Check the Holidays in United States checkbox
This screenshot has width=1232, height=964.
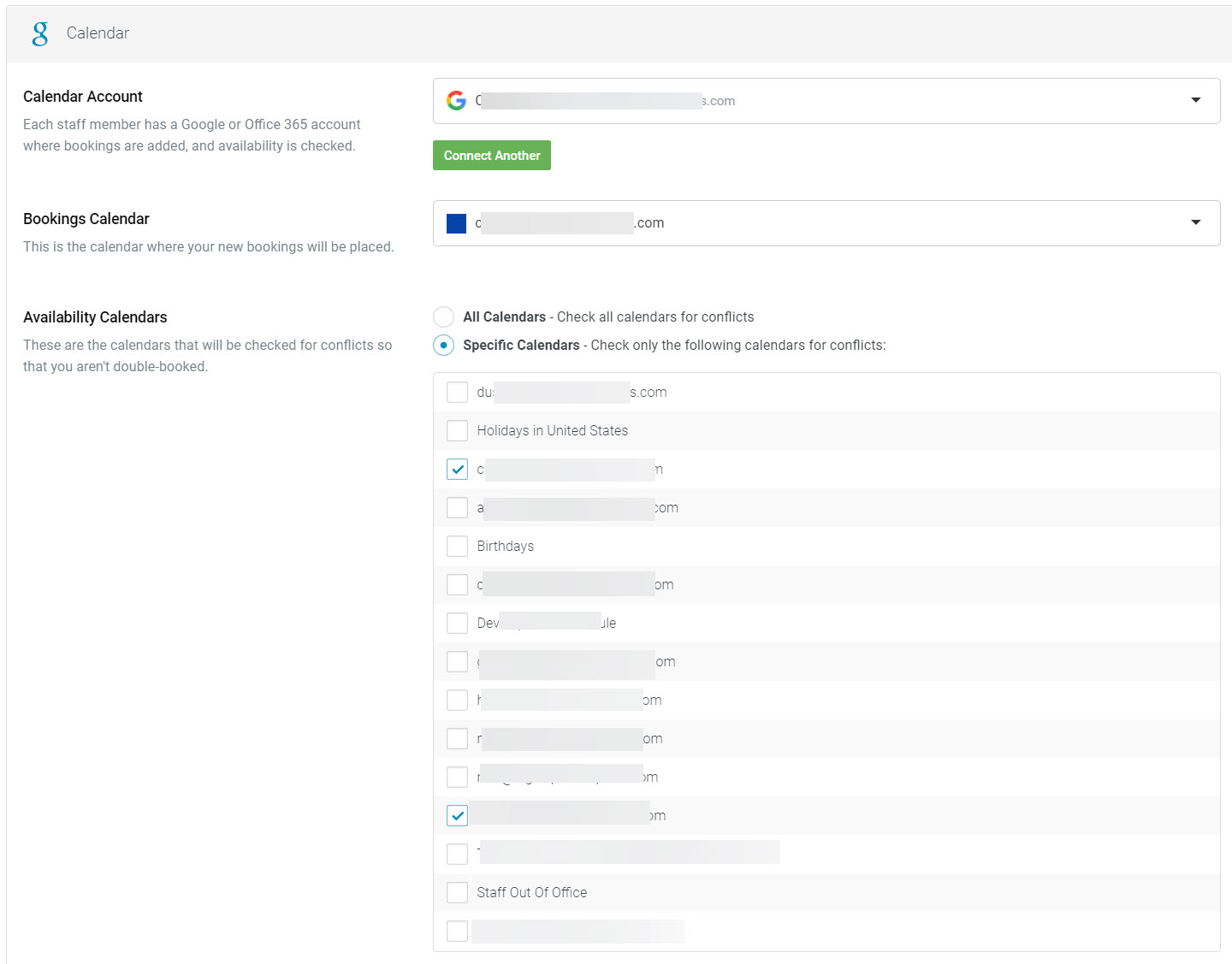coord(458,431)
